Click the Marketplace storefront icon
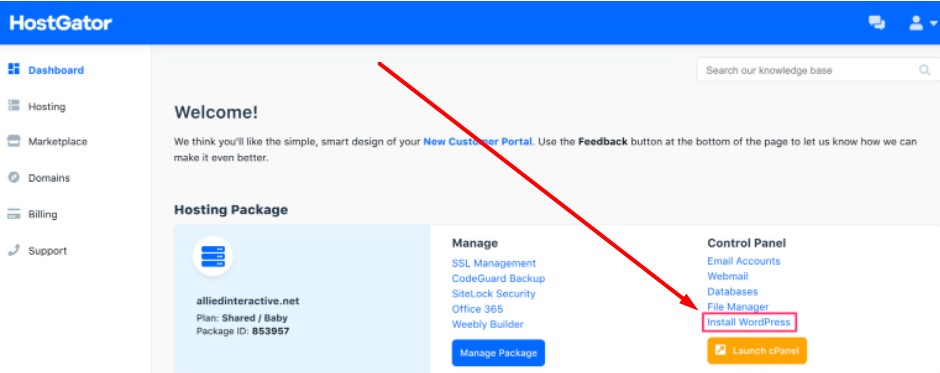This screenshot has width=940, height=373. click(x=14, y=142)
